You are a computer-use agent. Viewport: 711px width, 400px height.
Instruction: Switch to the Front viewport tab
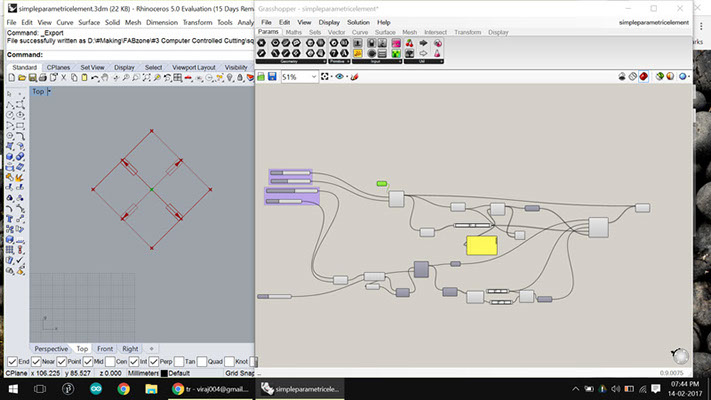105,349
